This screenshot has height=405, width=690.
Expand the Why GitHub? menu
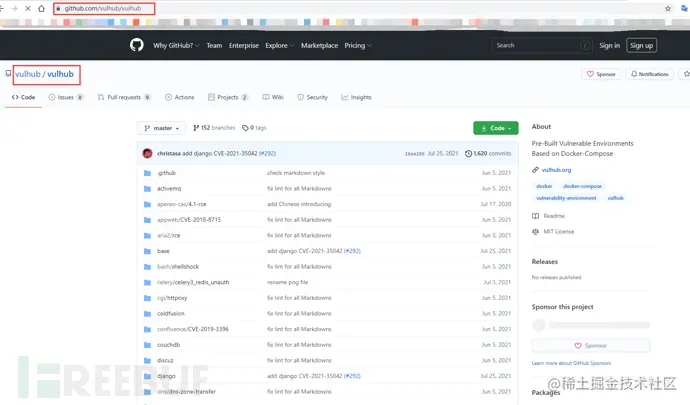point(176,45)
